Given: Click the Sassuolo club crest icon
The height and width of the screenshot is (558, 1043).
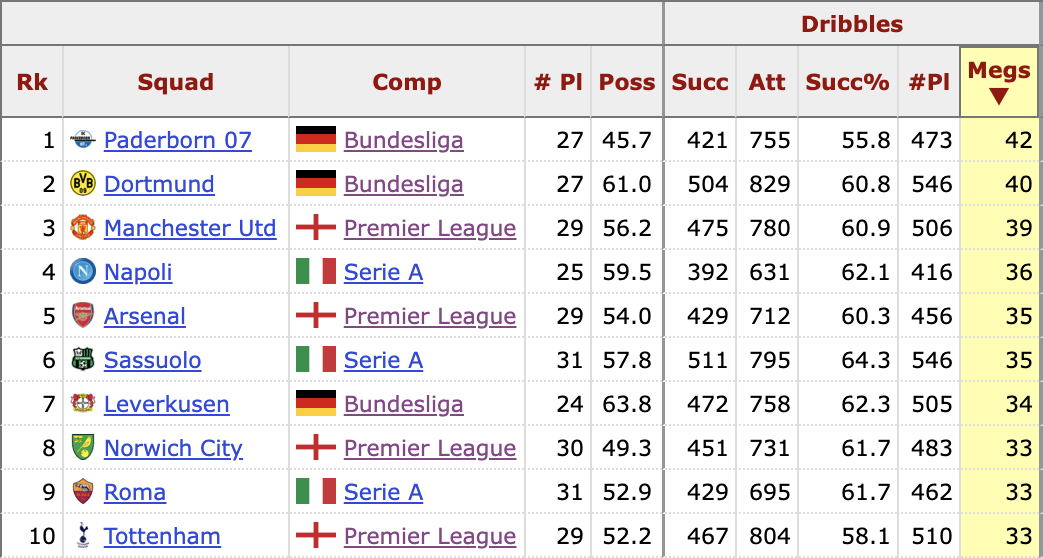Looking at the screenshot, I should pos(82,360).
